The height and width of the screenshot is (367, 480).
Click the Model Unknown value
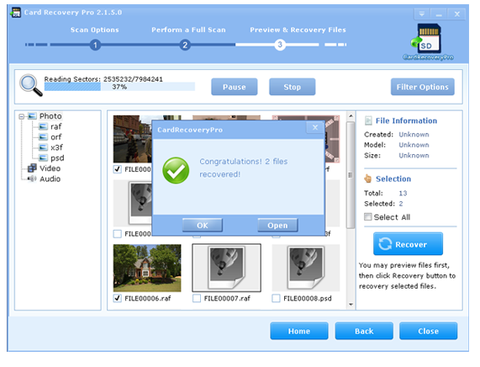[414, 145]
